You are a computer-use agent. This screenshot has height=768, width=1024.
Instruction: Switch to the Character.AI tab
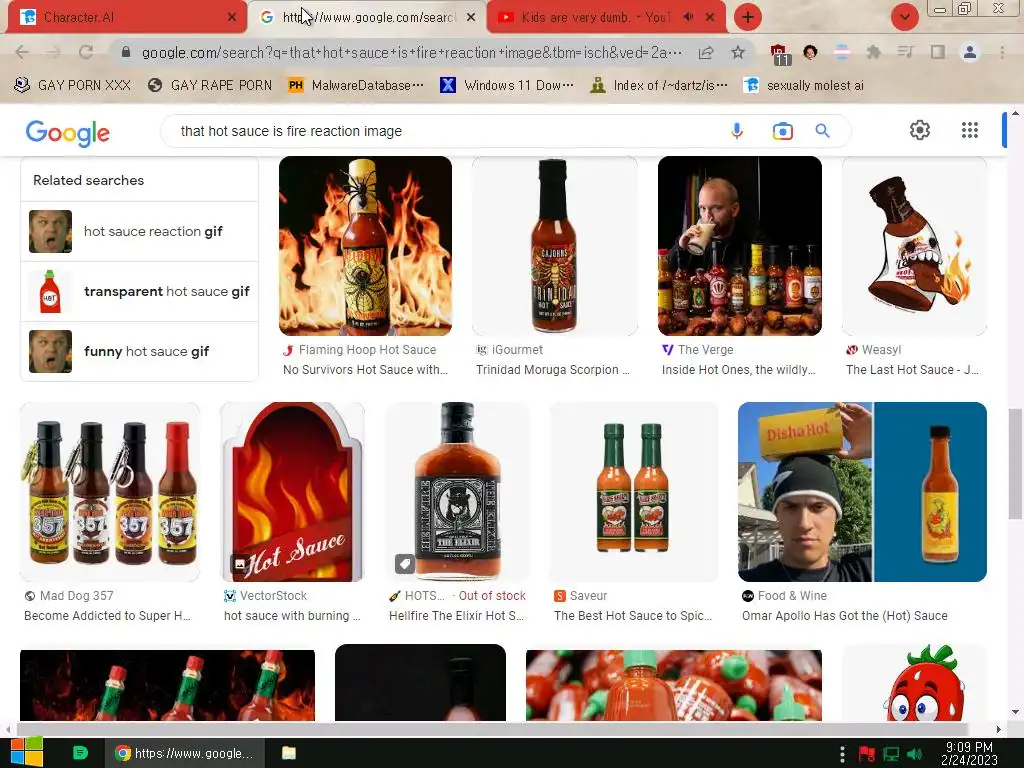[127, 17]
